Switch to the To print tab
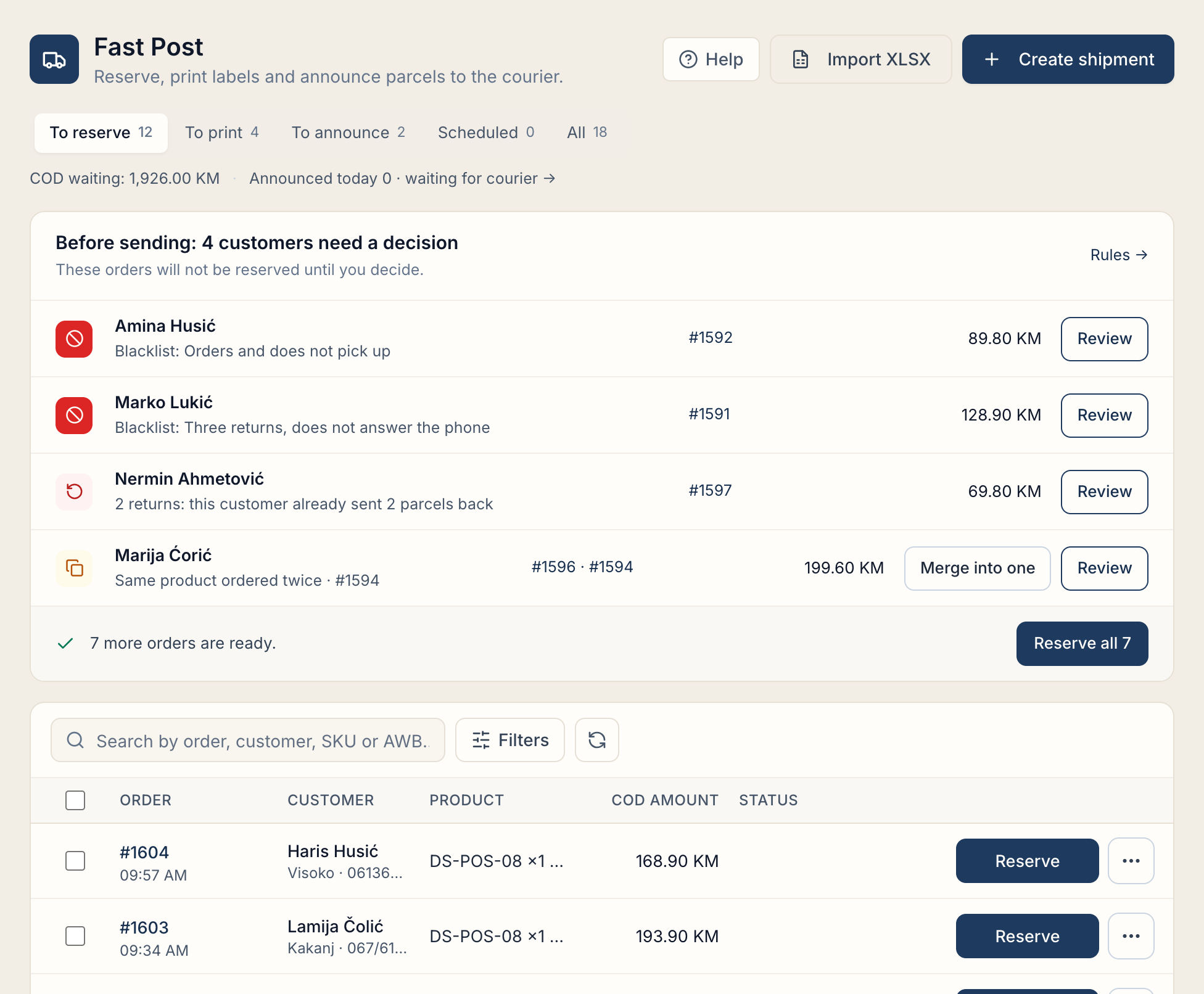 click(222, 133)
